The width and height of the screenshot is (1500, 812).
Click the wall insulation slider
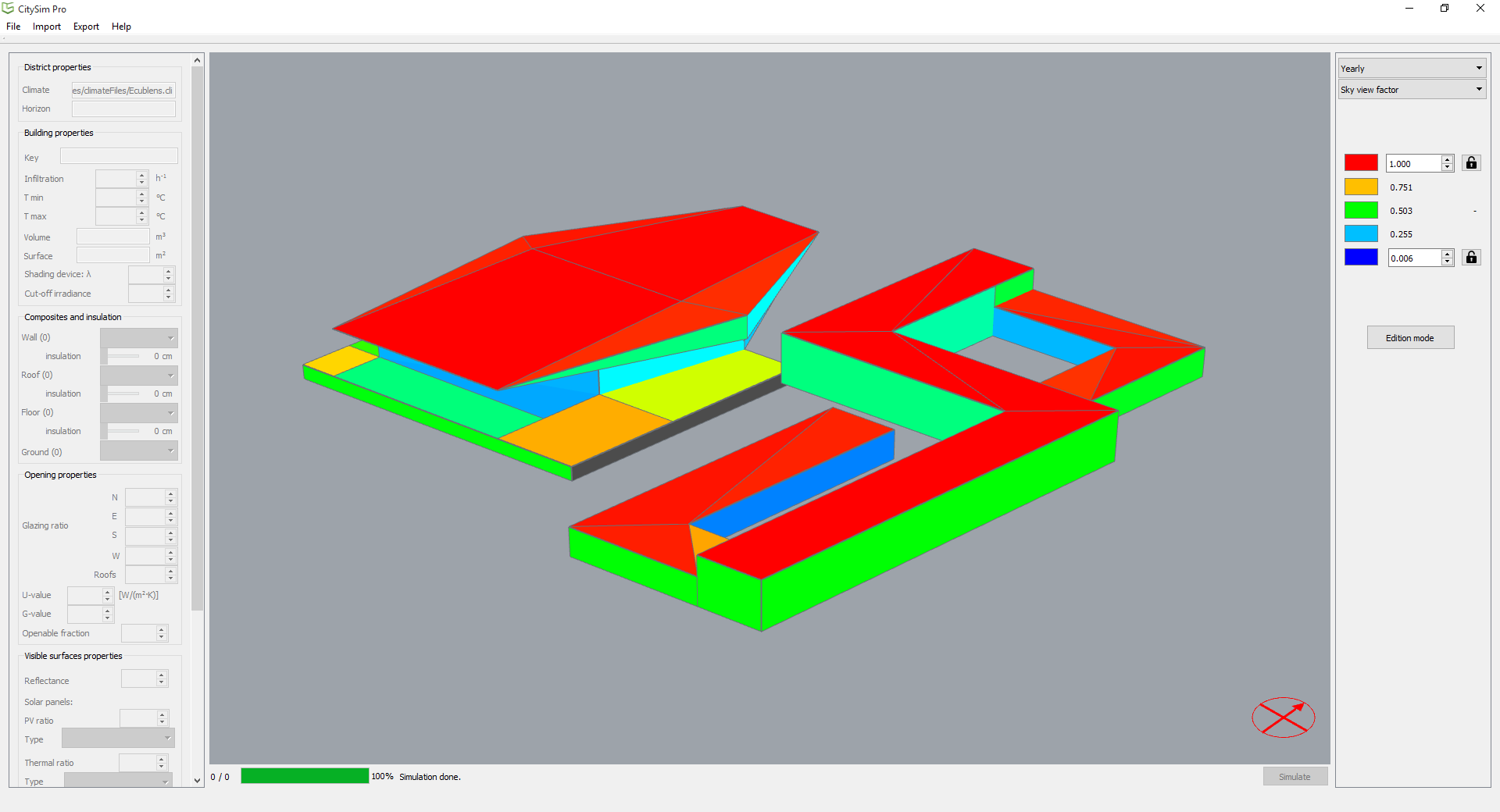click(123, 357)
